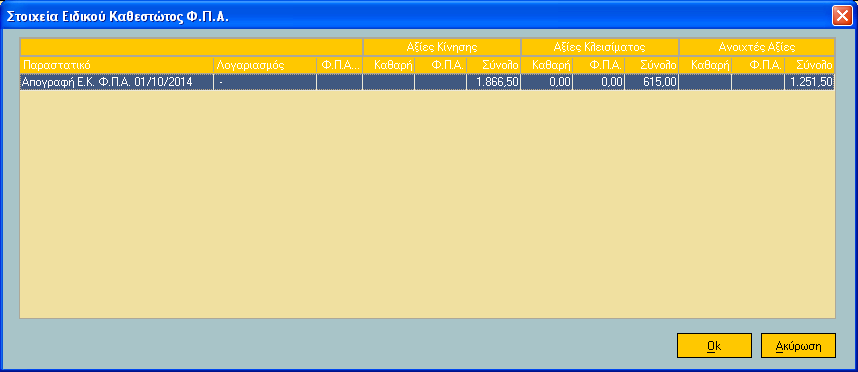
Task: Click the Ok button
Action: pyautogui.click(x=714, y=346)
